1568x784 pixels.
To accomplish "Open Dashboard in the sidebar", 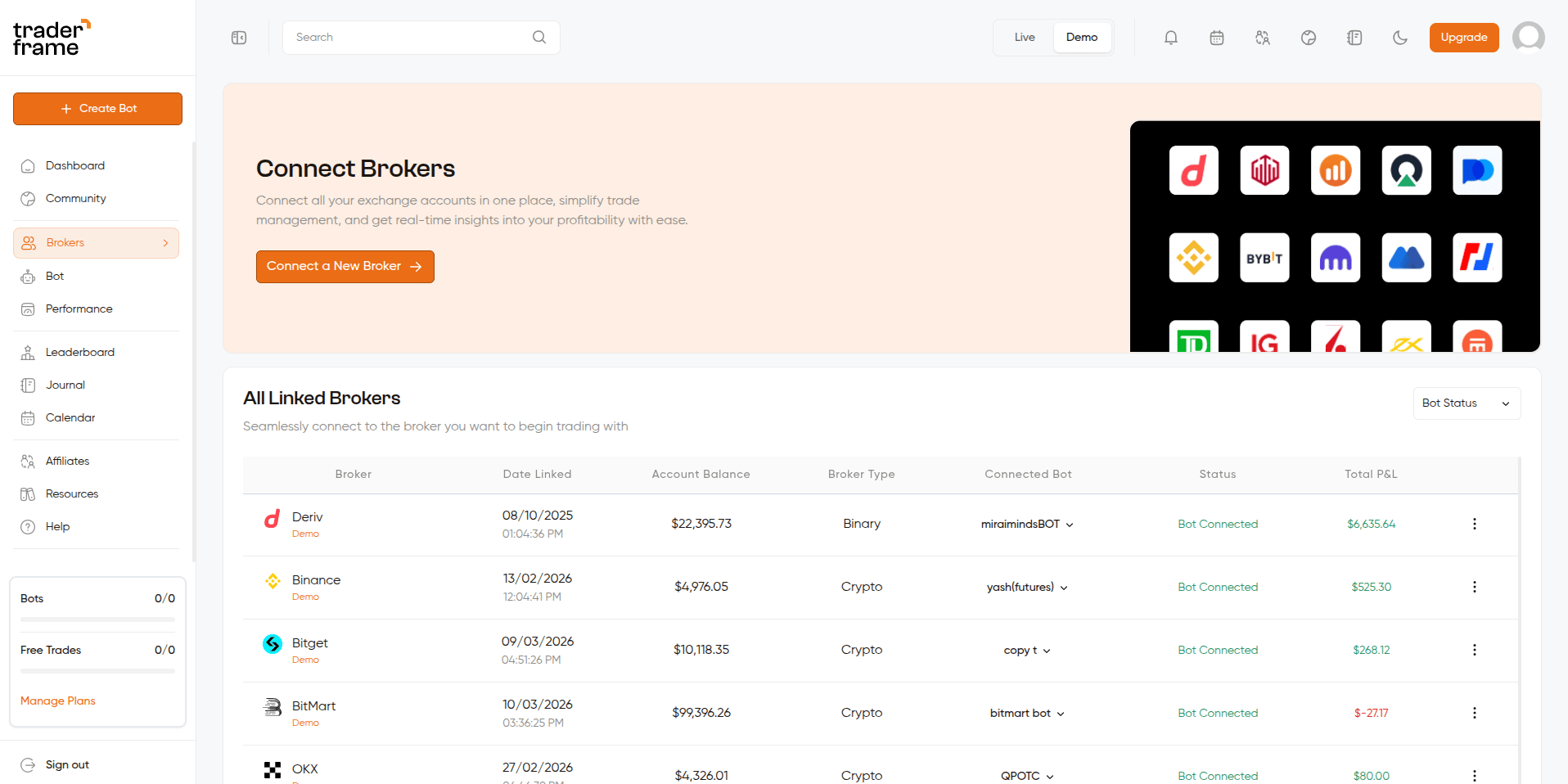I will coord(97,166).
